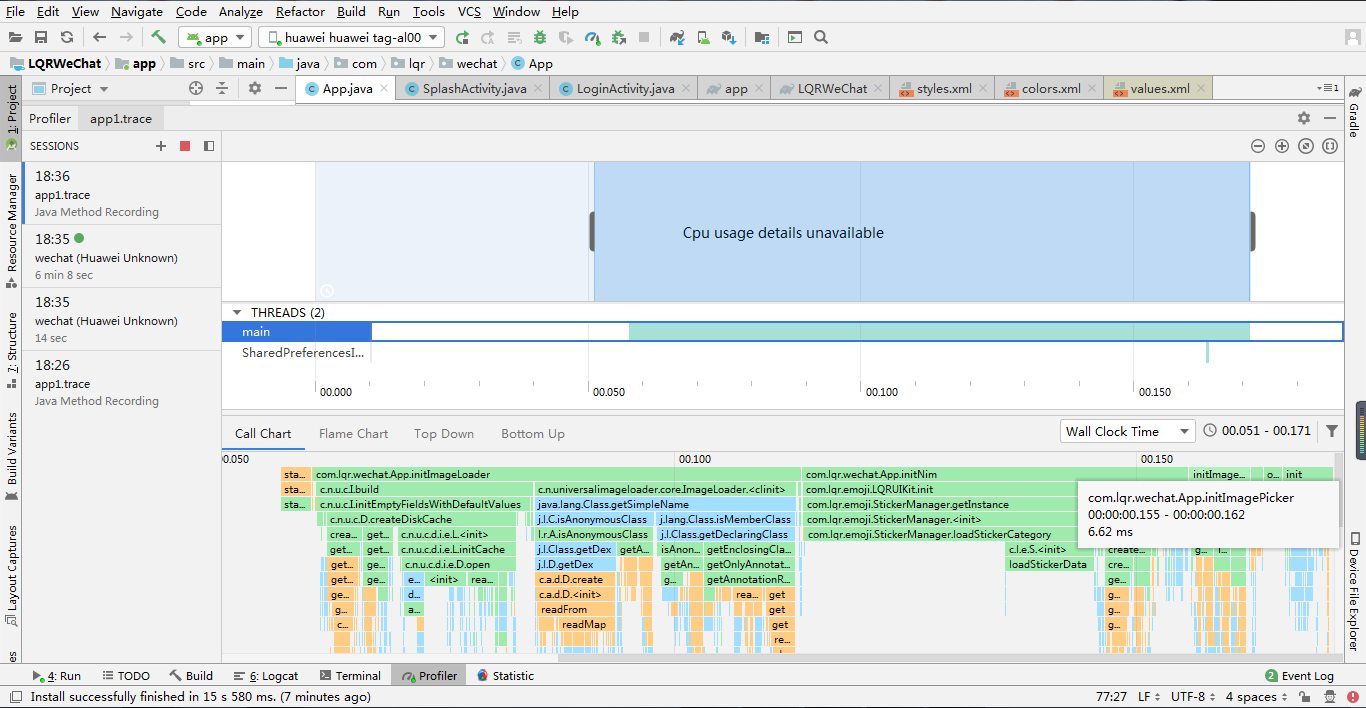
Task: Launch the Profile app gauge icon
Action: click(592, 37)
